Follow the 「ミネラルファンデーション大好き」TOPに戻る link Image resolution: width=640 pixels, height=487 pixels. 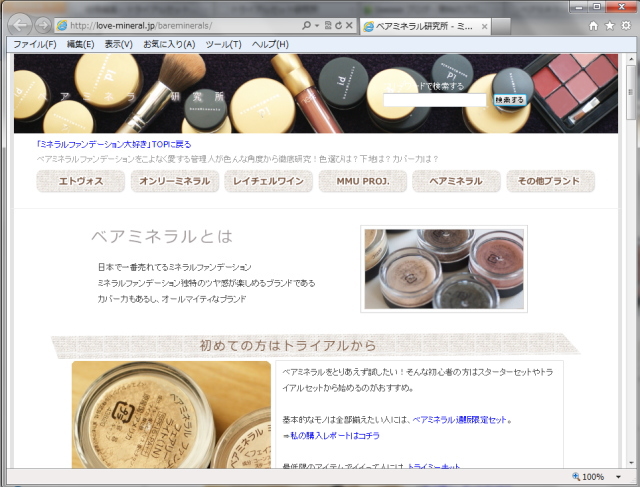click(113, 144)
